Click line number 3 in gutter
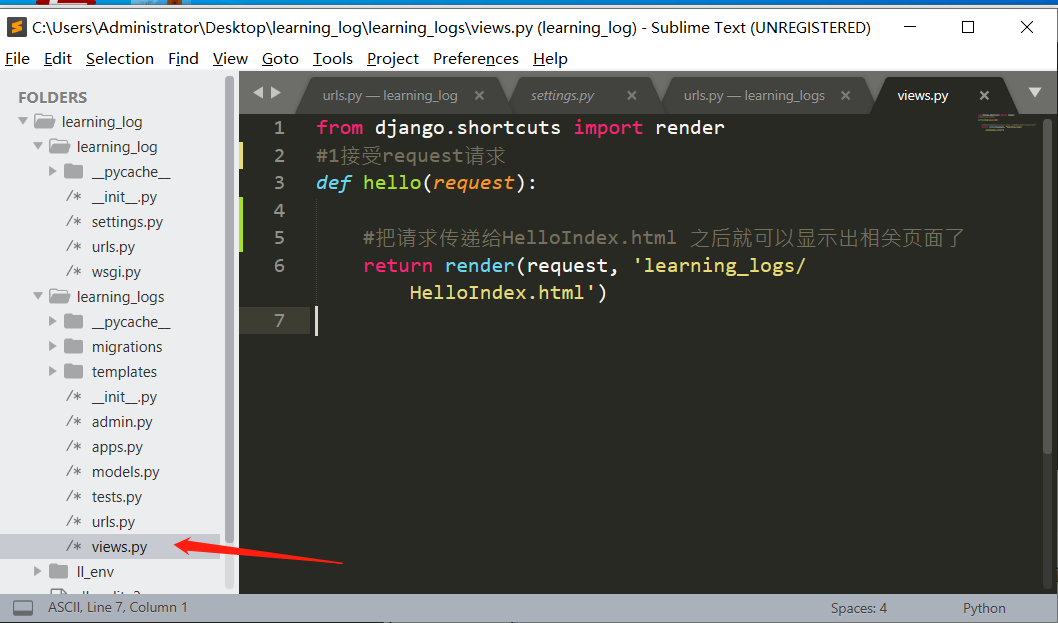This screenshot has height=623, width=1058. [x=279, y=183]
